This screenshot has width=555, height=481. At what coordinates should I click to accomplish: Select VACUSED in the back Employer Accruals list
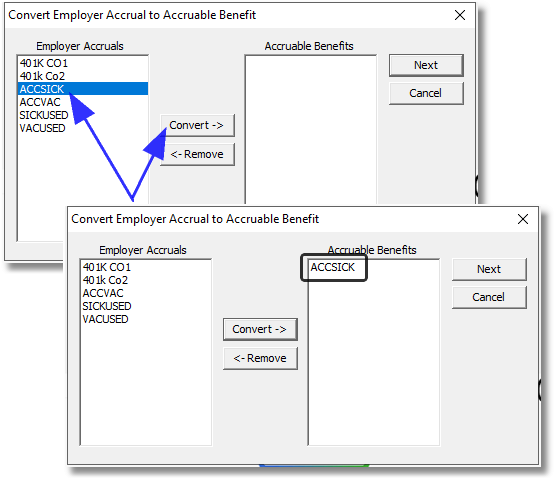pyautogui.click(x=42, y=128)
